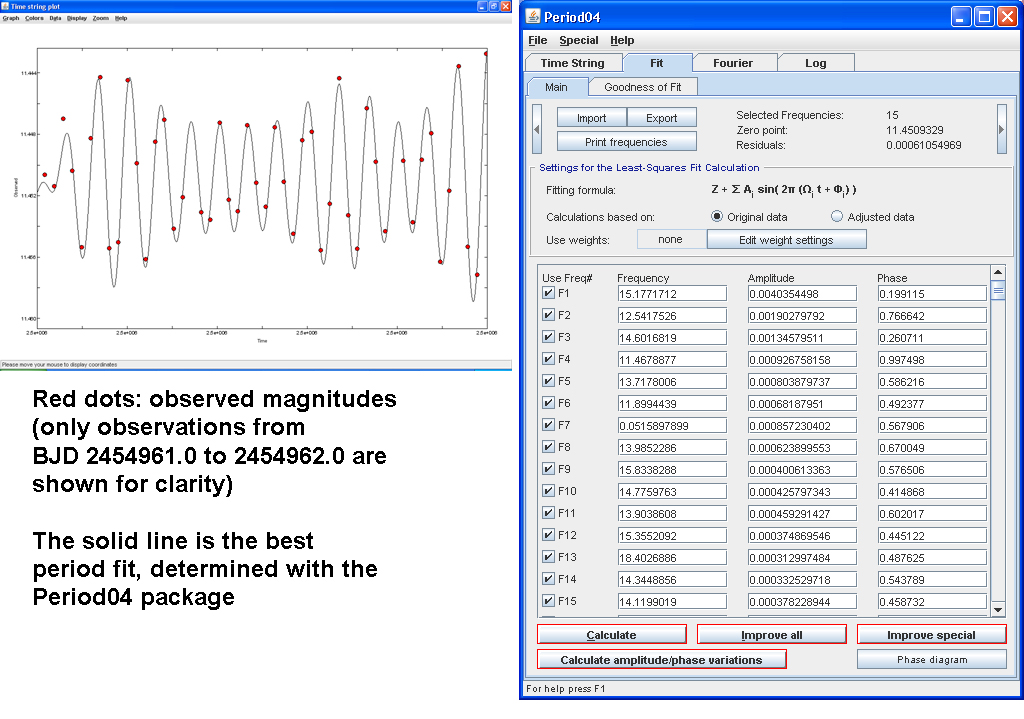Toggle the F5 use-frequency checkbox
This screenshot has height=719, width=1024.
549,381
